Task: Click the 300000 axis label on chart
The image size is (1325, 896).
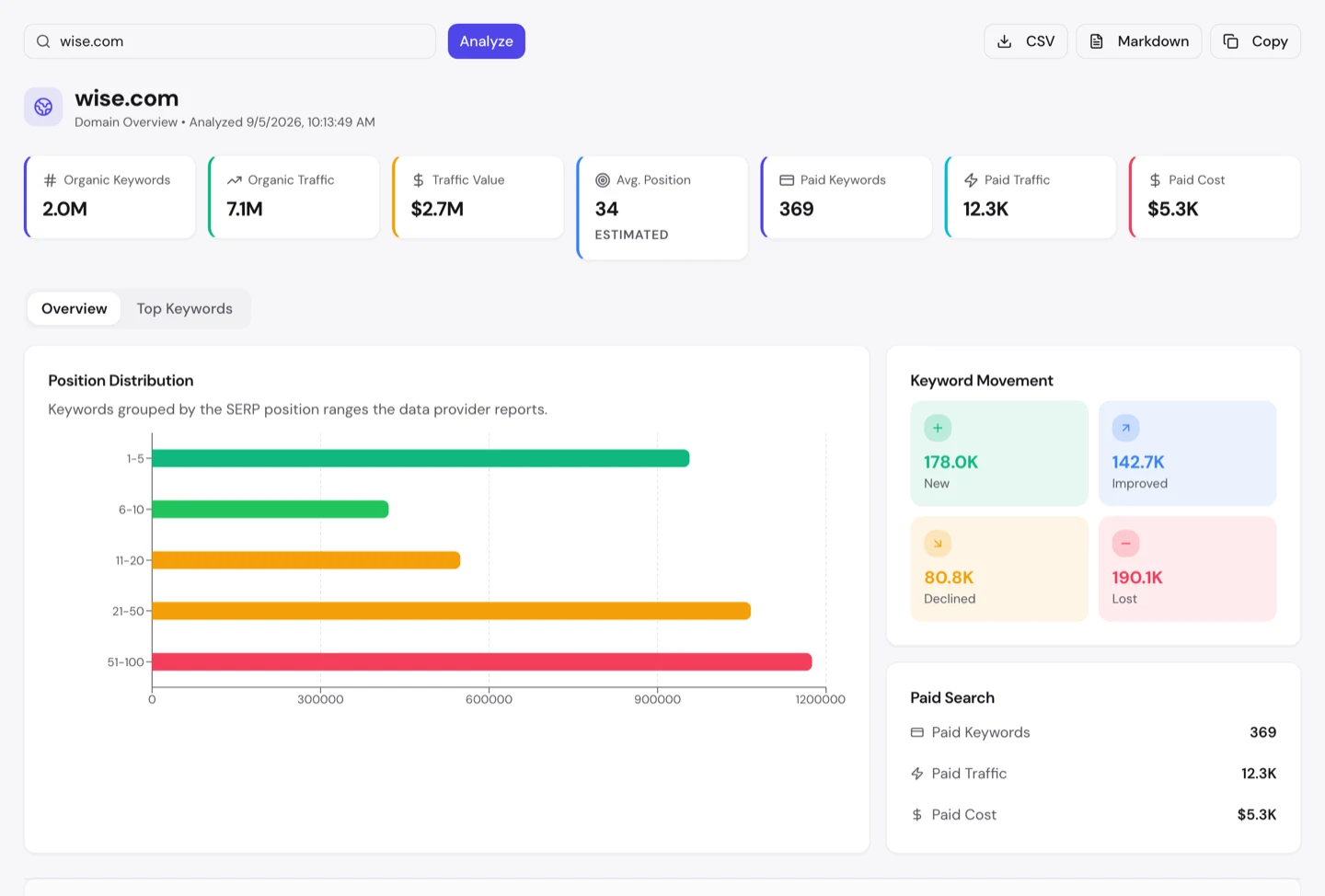Action: pyautogui.click(x=320, y=700)
